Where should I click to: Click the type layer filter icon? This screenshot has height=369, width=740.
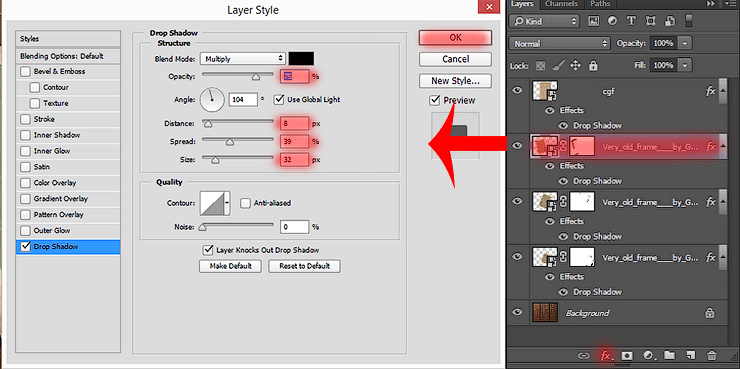(x=631, y=21)
